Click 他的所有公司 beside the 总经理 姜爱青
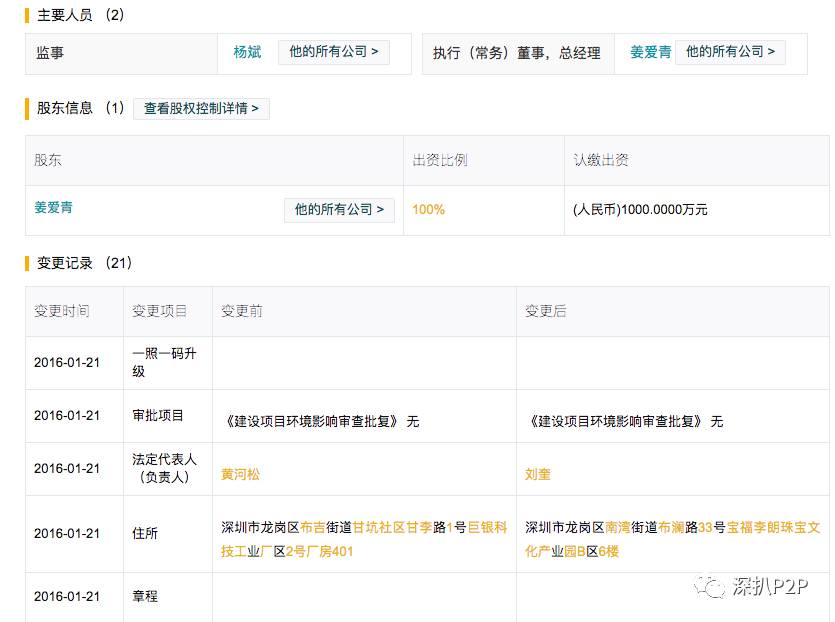 coord(730,52)
